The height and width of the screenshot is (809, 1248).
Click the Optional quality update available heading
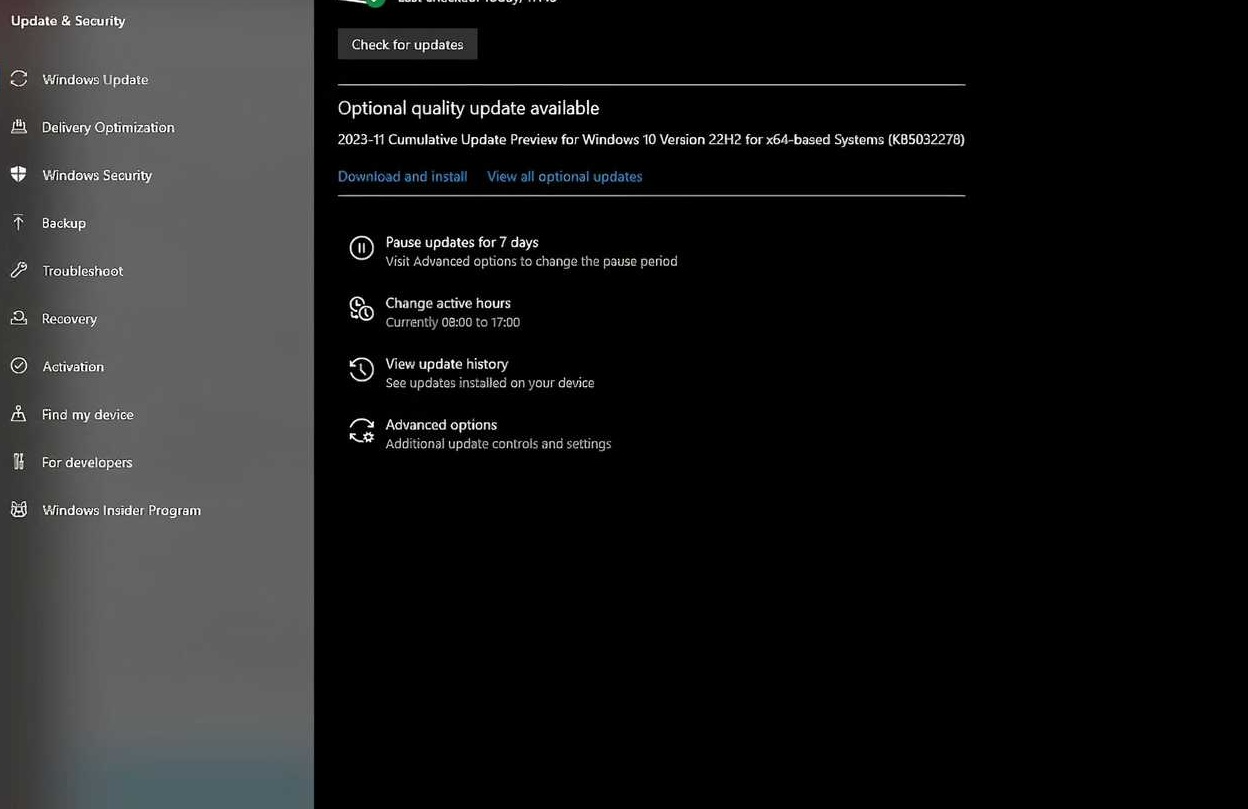[468, 108]
